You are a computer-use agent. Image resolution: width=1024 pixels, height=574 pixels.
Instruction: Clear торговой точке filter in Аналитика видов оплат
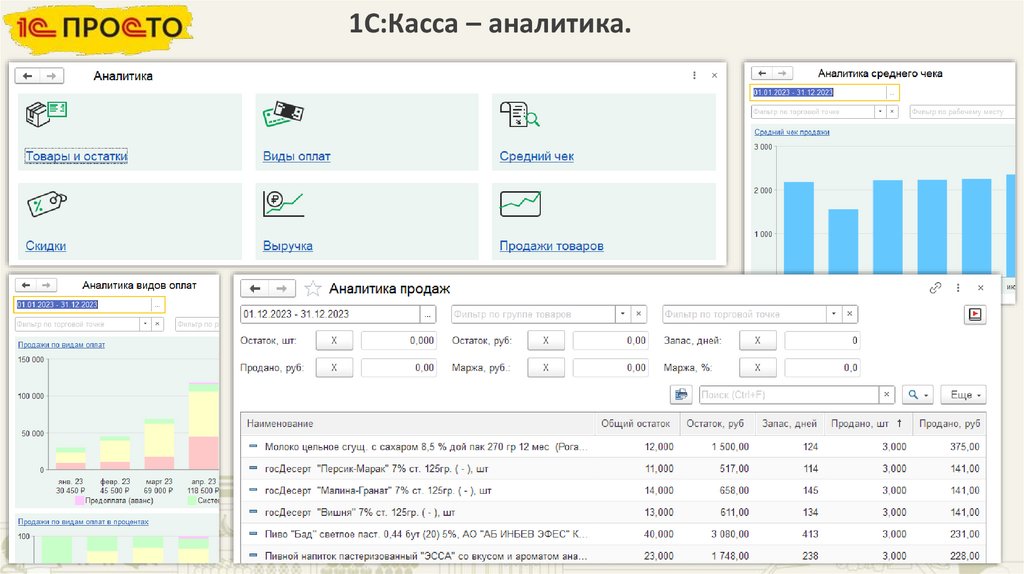(157, 324)
